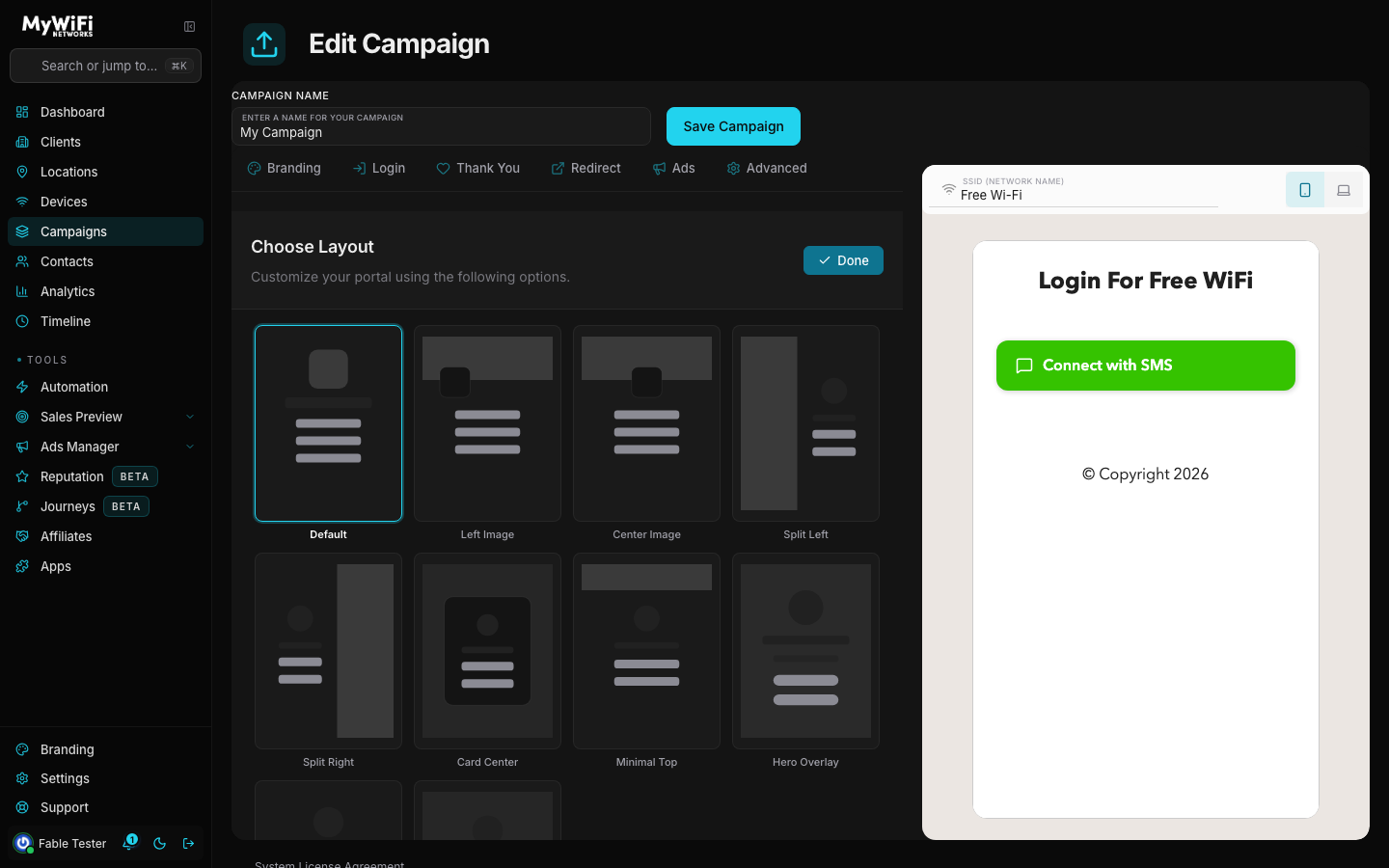Open the Ads Manager menu item
1389x868 pixels.
tap(106, 447)
